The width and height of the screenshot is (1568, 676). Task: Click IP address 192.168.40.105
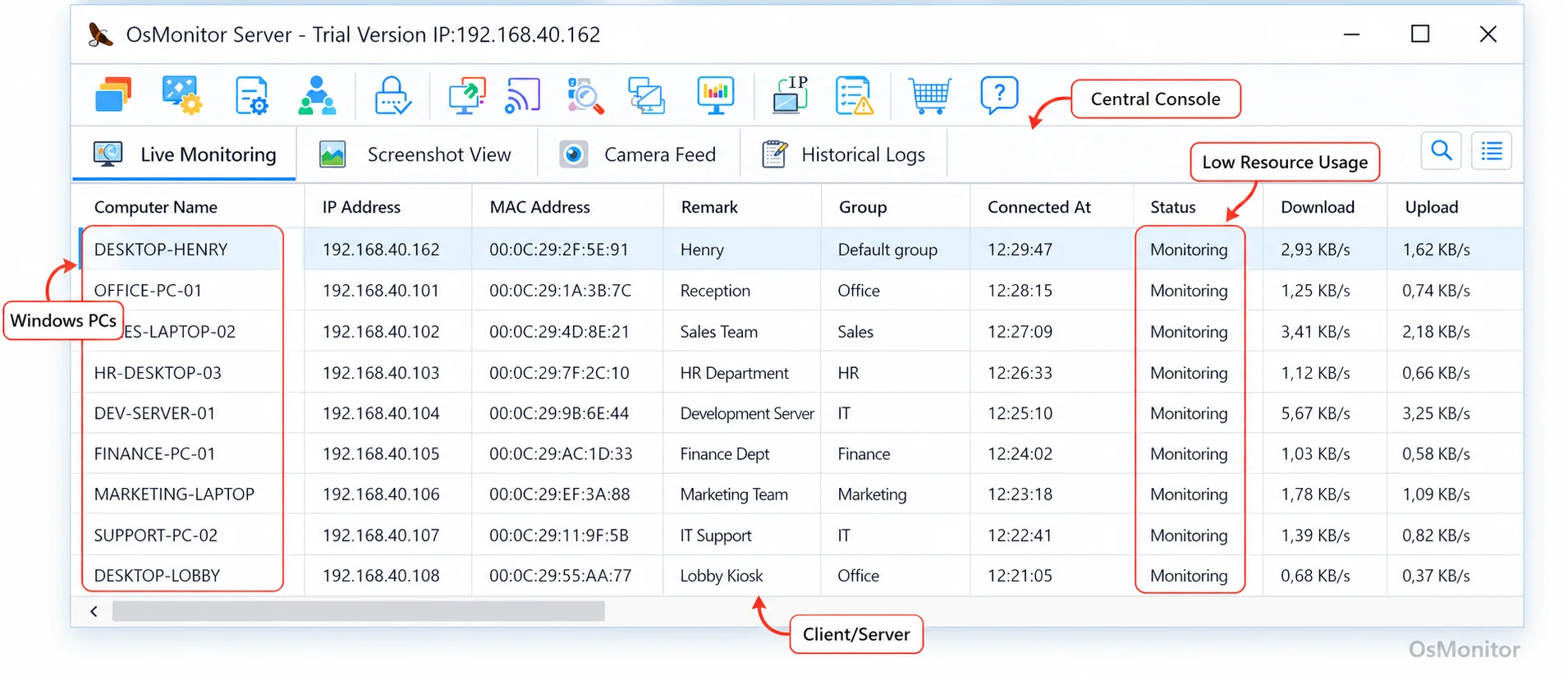point(381,453)
